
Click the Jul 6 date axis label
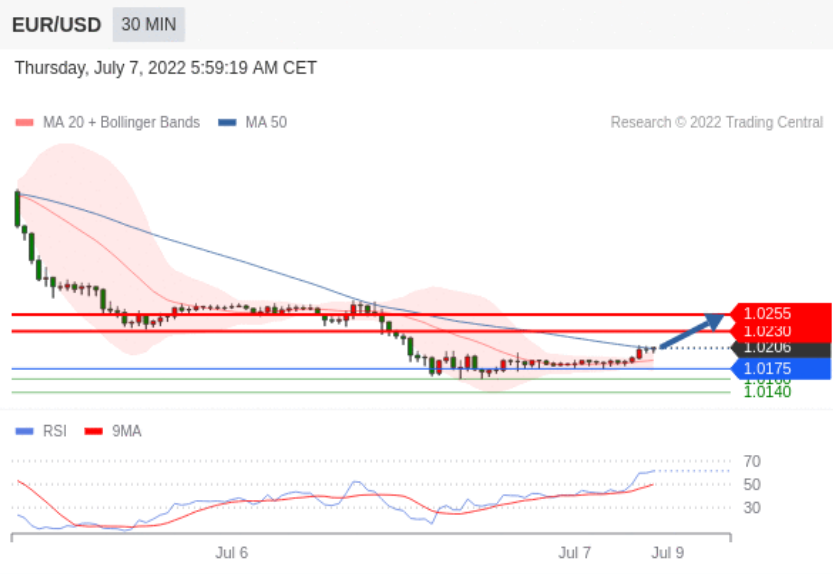click(x=231, y=553)
